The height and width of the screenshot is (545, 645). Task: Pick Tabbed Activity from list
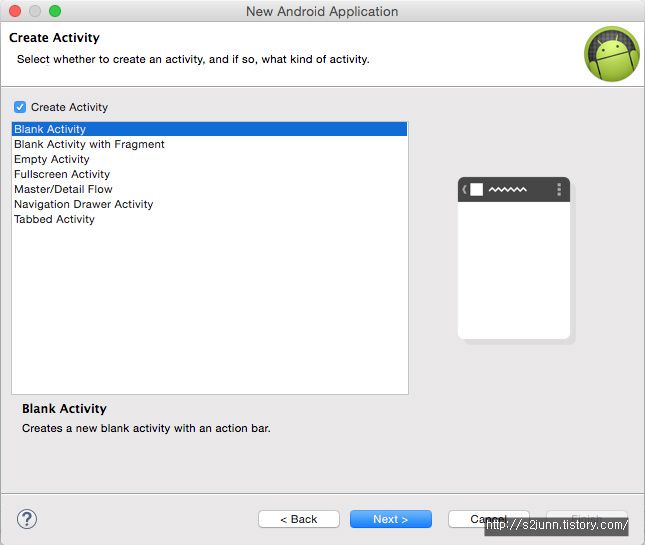pyautogui.click(x=209, y=219)
